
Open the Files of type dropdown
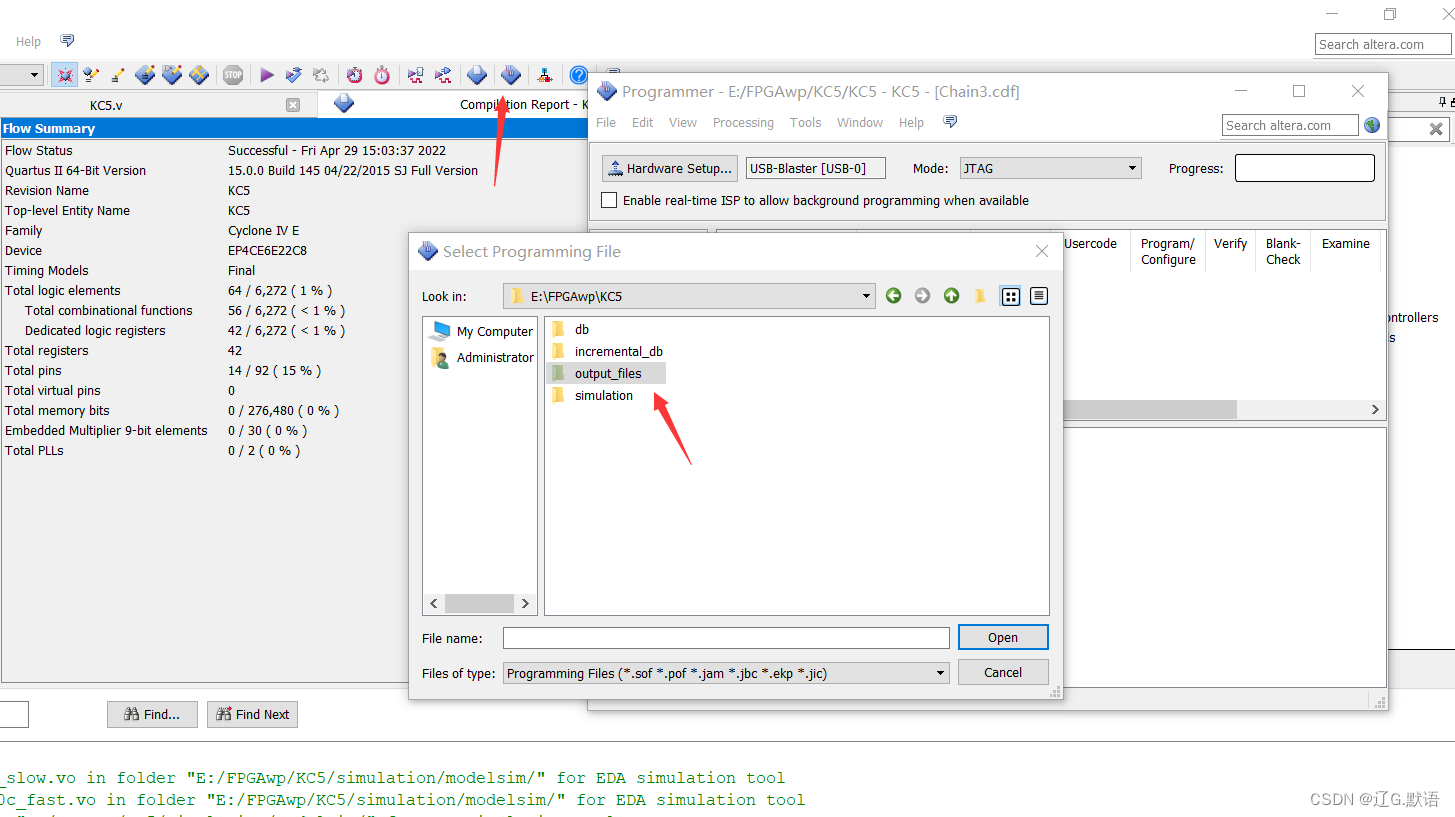pyautogui.click(x=940, y=673)
